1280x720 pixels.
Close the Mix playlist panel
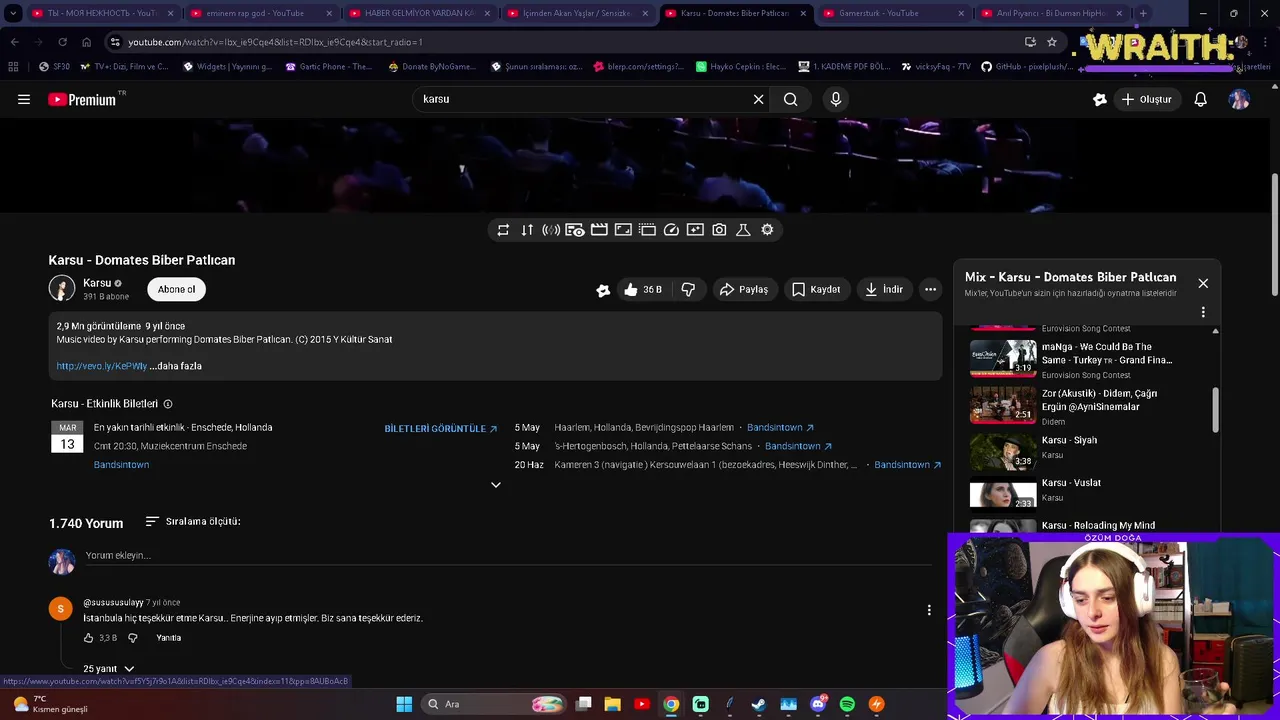[1203, 283]
